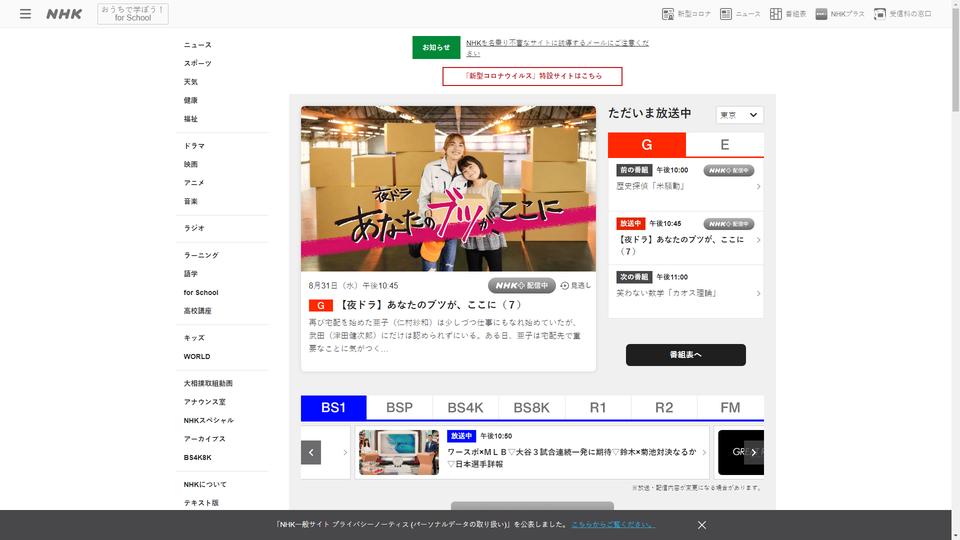Click NHK+ 配信中 badge under main image

click(x=522, y=285)
